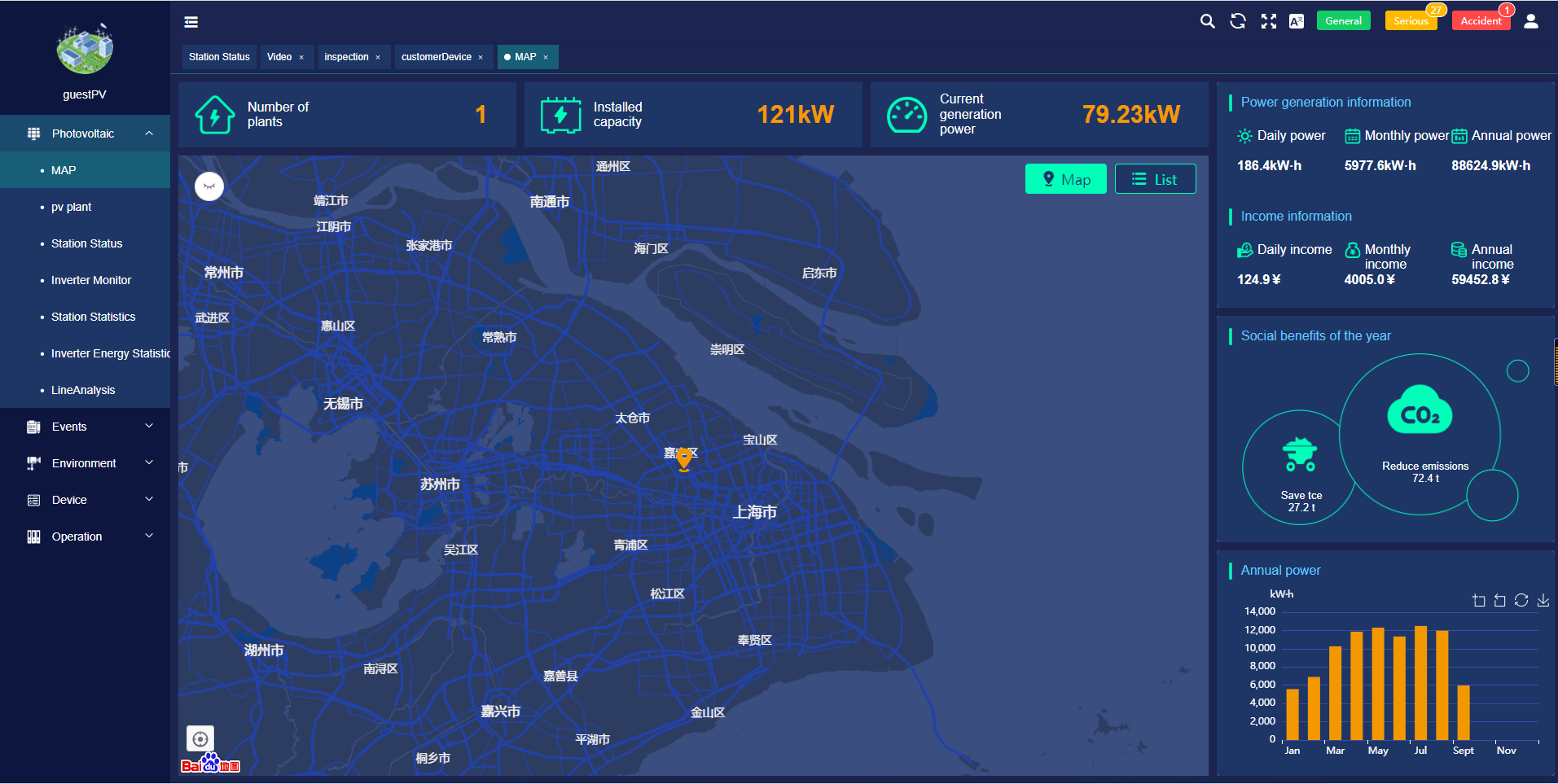Viewport: 1558px width, 784px height.
Task: Open the user profile icon
Action: click(x=1531, y=21)
